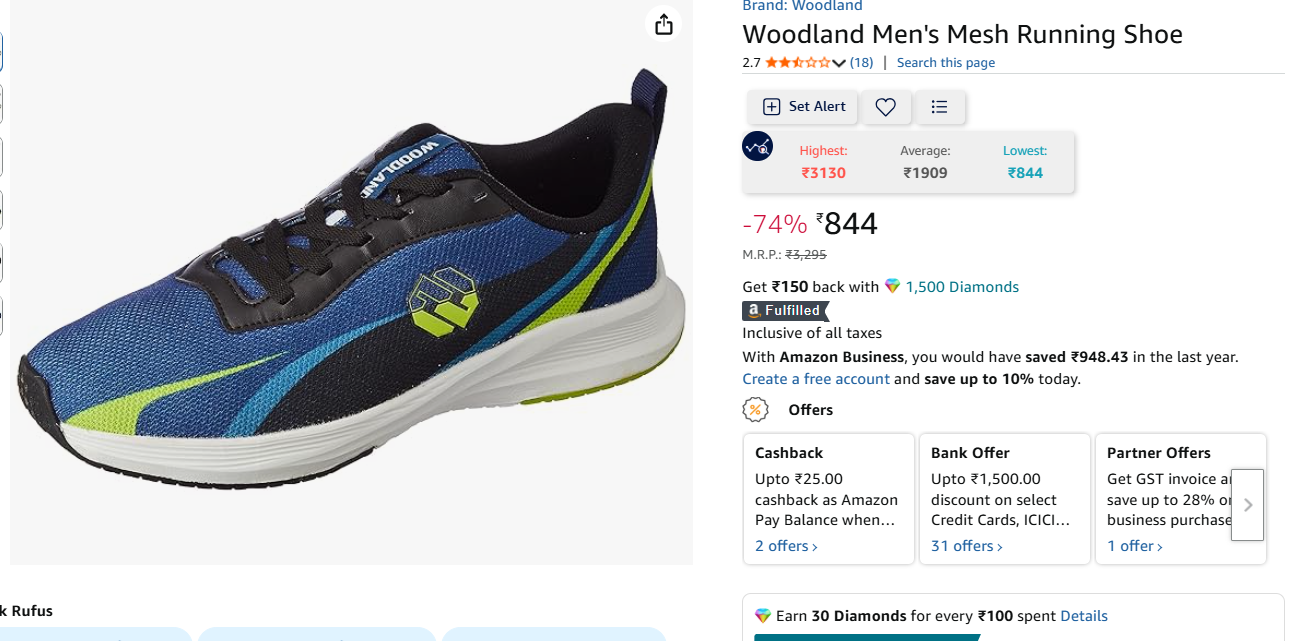Add shoe to wishlist with heart icon
1312x641 pixels.
(x=885, y=107)
